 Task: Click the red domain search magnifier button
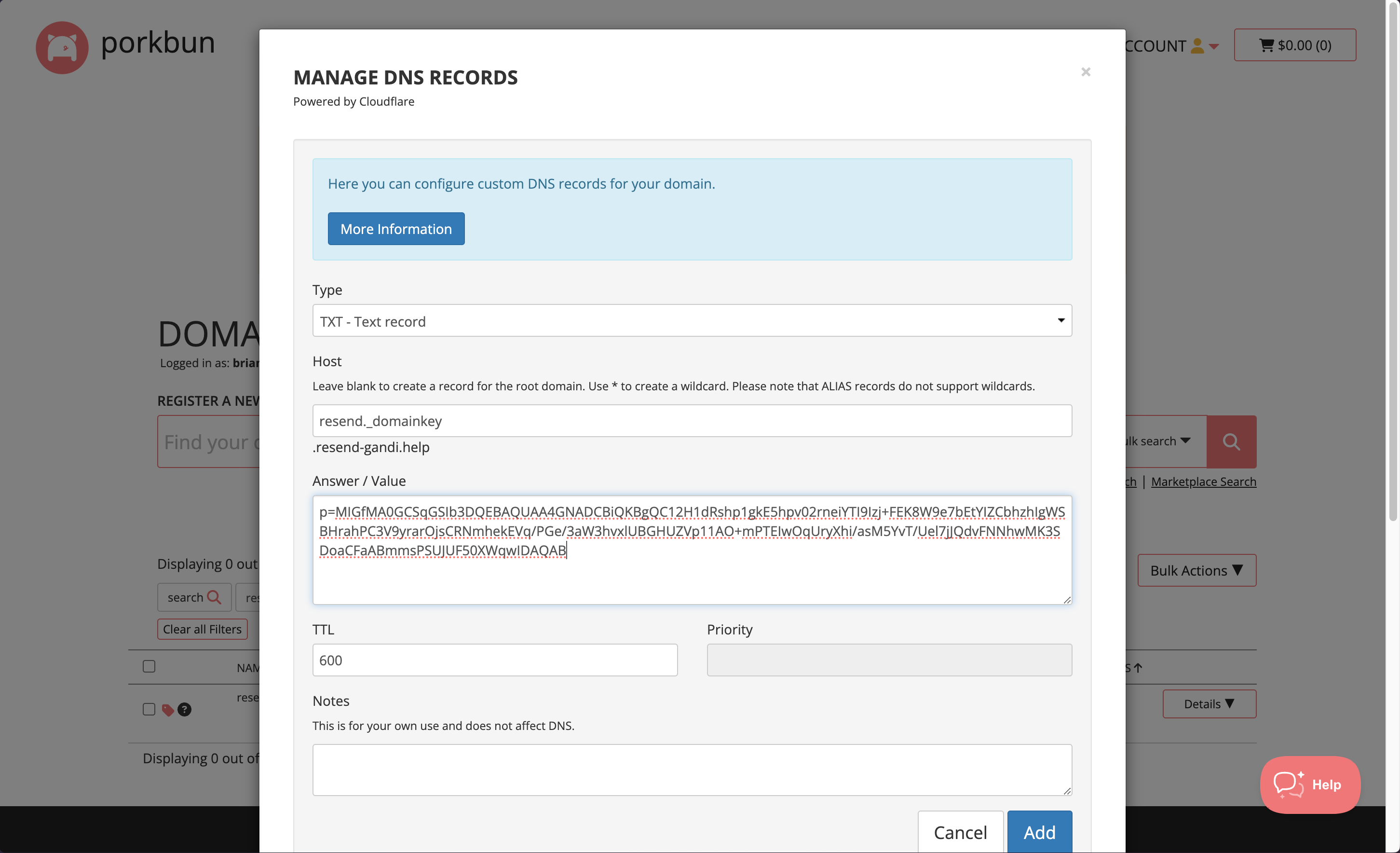pos(1231,441)
